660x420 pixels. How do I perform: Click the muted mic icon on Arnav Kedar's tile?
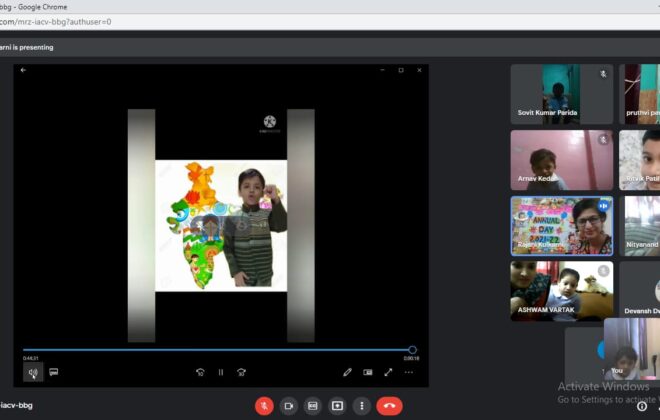coord(603,140)
